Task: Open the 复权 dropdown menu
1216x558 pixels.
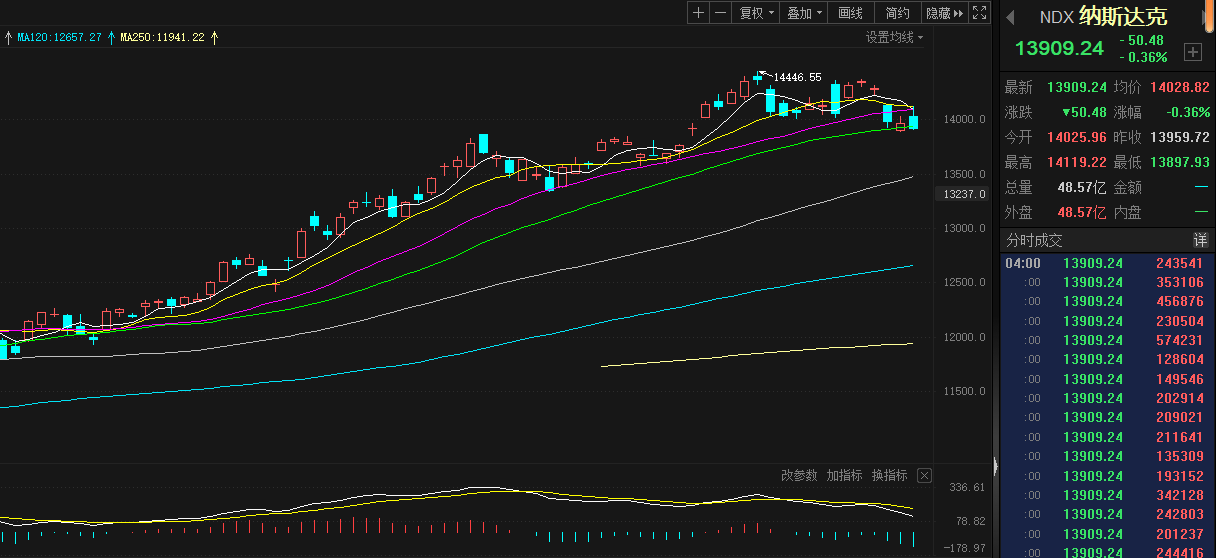Action: click(x=755, y=13)
